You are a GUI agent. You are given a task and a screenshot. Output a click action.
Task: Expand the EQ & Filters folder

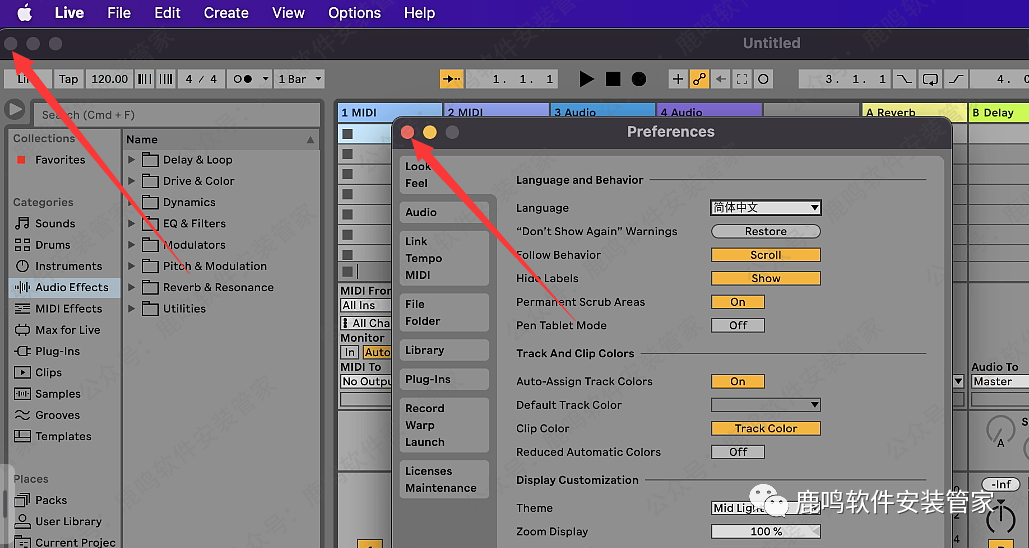131,223
